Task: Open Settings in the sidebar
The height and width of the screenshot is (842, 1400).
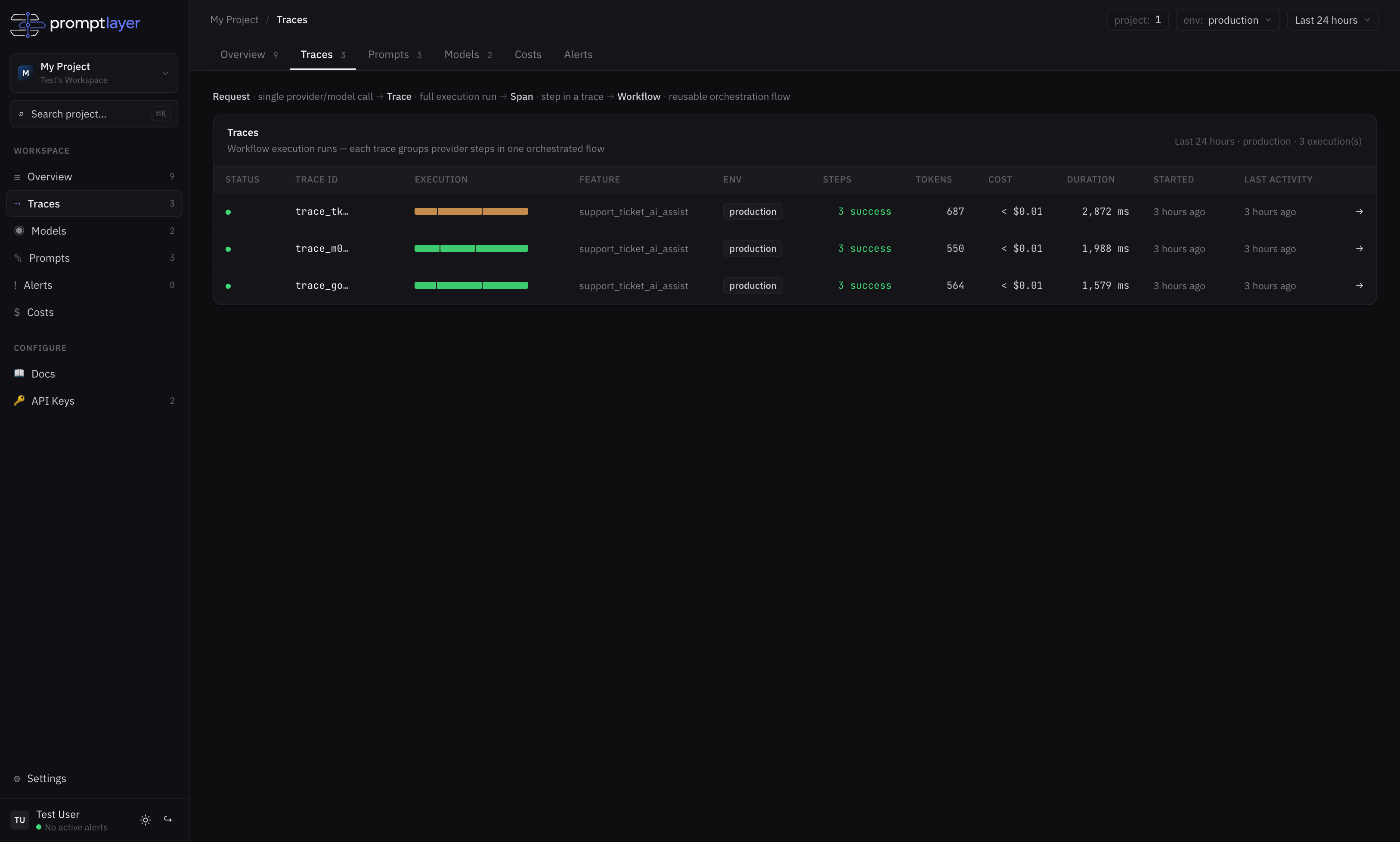Action: 94,779
